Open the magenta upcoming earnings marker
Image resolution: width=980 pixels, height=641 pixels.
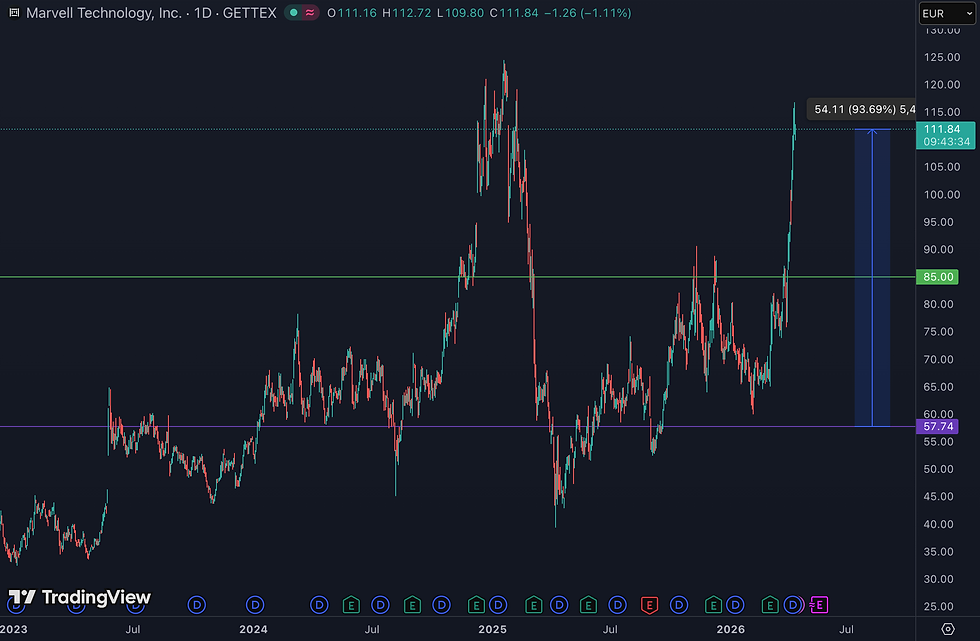click(x=819, y=605)
